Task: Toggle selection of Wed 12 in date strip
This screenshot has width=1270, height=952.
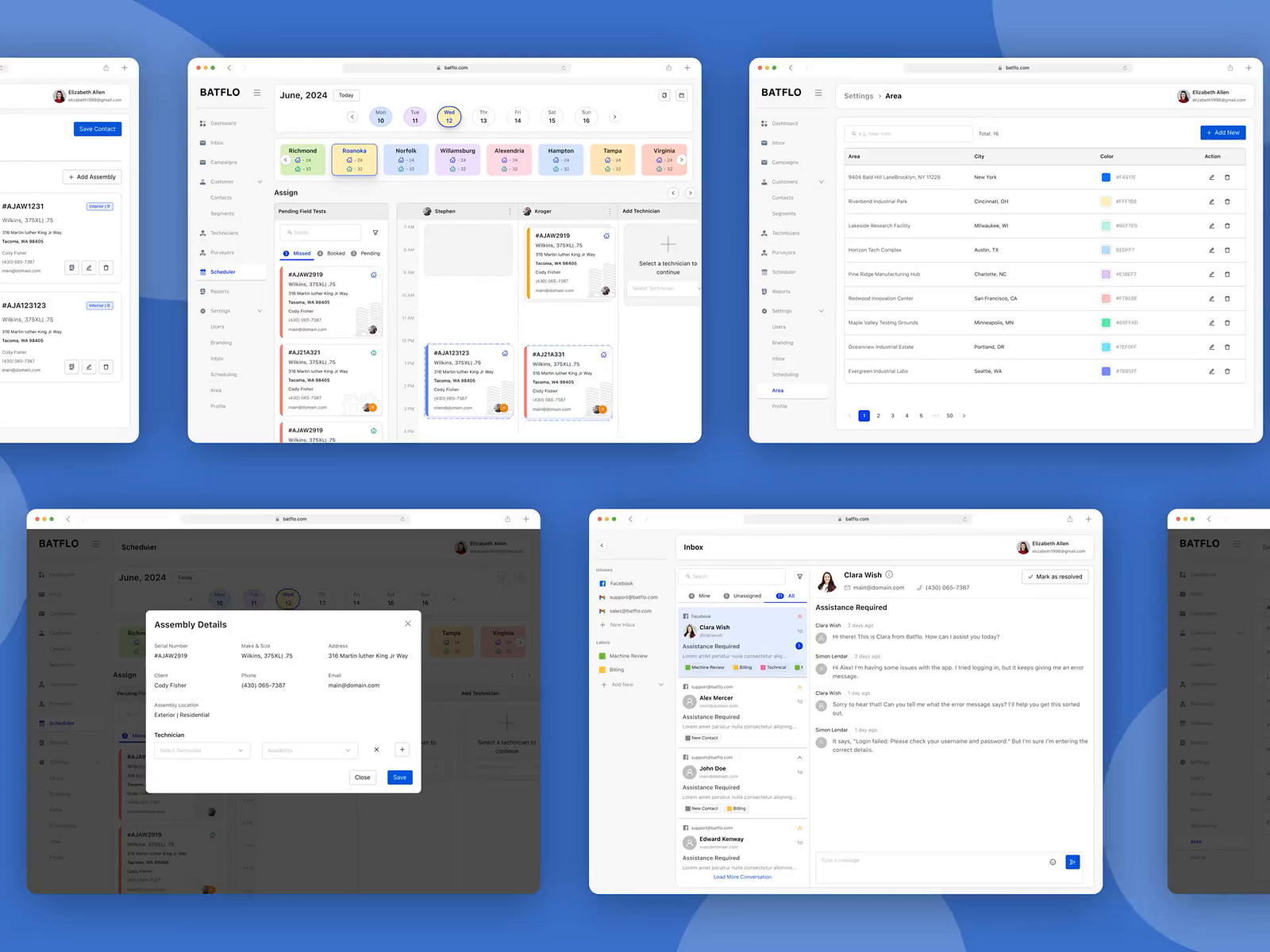Action: tap(449, 117)
